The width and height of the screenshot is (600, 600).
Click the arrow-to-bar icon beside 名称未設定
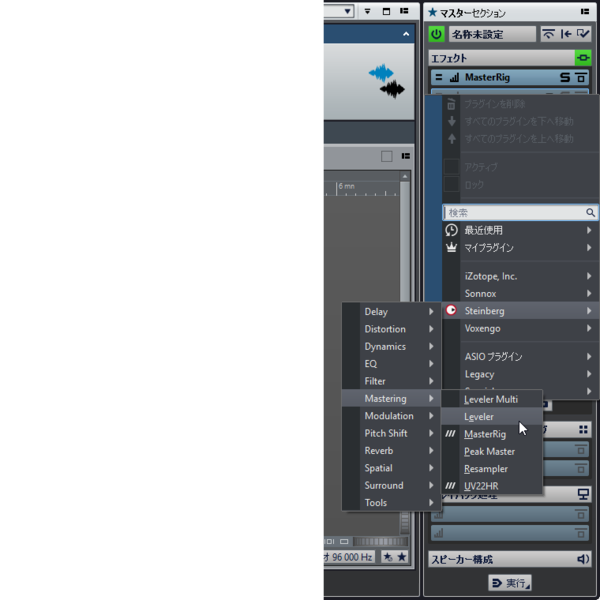click(566, 34)
